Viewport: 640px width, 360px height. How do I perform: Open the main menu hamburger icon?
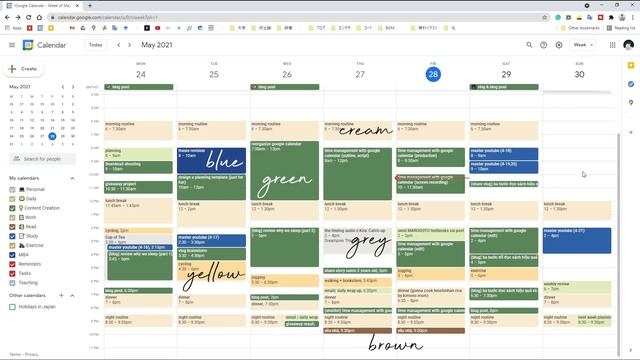pyautogui.click(x=12, y=45)
